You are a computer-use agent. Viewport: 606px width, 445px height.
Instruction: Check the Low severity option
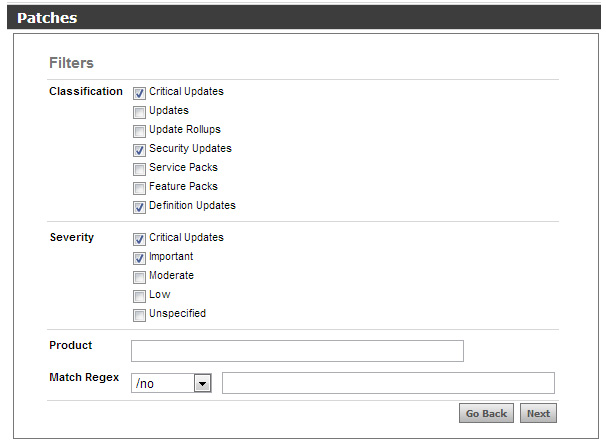tap(139, 296)
